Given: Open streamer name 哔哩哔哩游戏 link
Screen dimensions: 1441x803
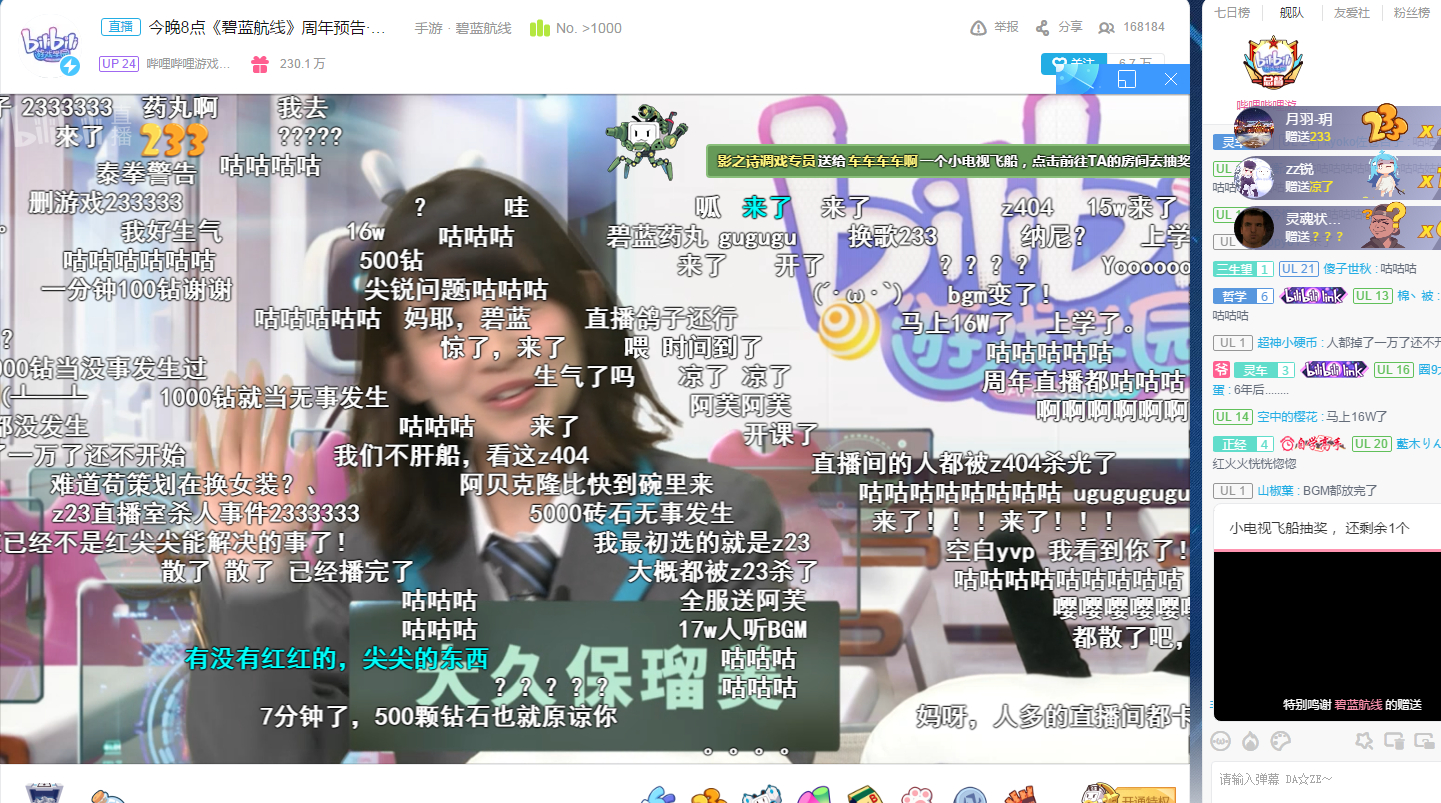Looking at the screenshot, I should 189,64.
